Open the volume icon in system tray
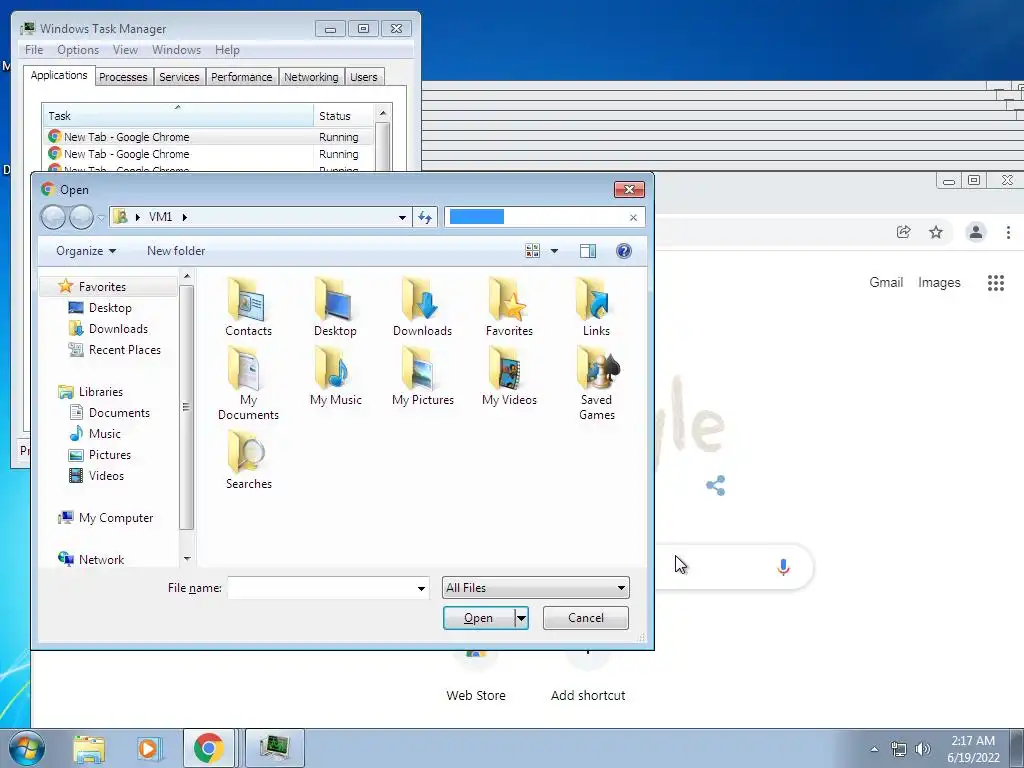 point(923,749)
